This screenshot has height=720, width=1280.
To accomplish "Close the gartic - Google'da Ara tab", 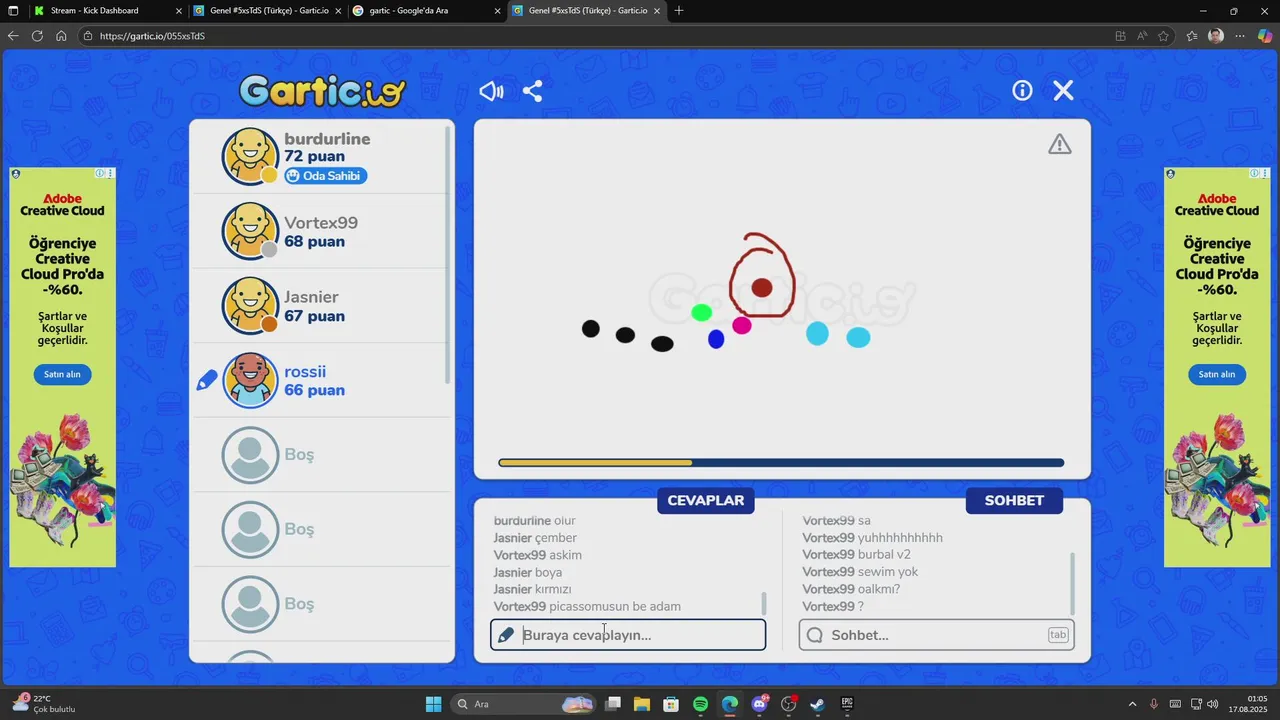I will [x=498, y=10].
